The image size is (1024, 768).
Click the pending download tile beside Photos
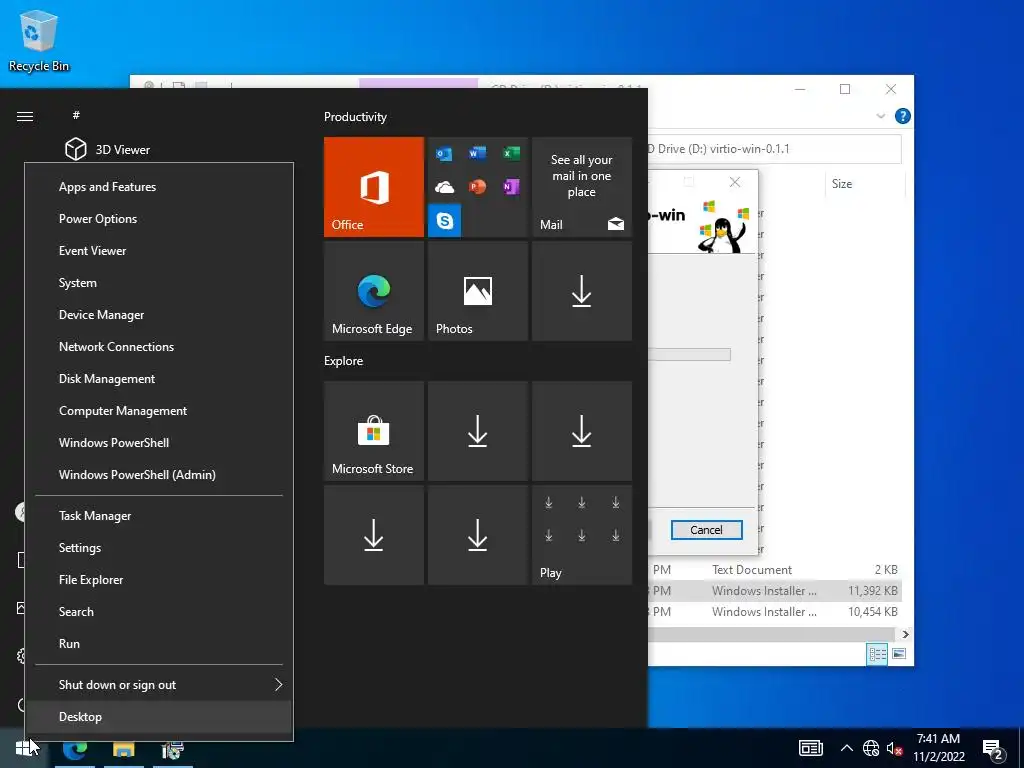tap(582, 291)
